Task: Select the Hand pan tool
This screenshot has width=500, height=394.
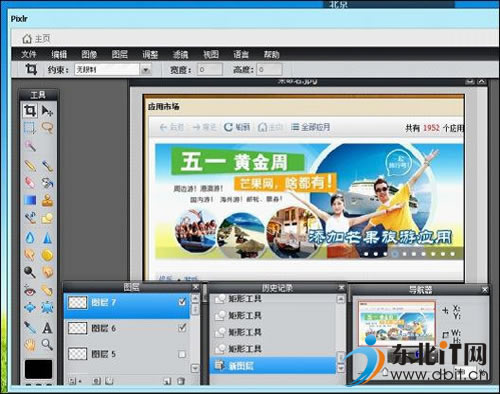Action: (x=30, y=344)
